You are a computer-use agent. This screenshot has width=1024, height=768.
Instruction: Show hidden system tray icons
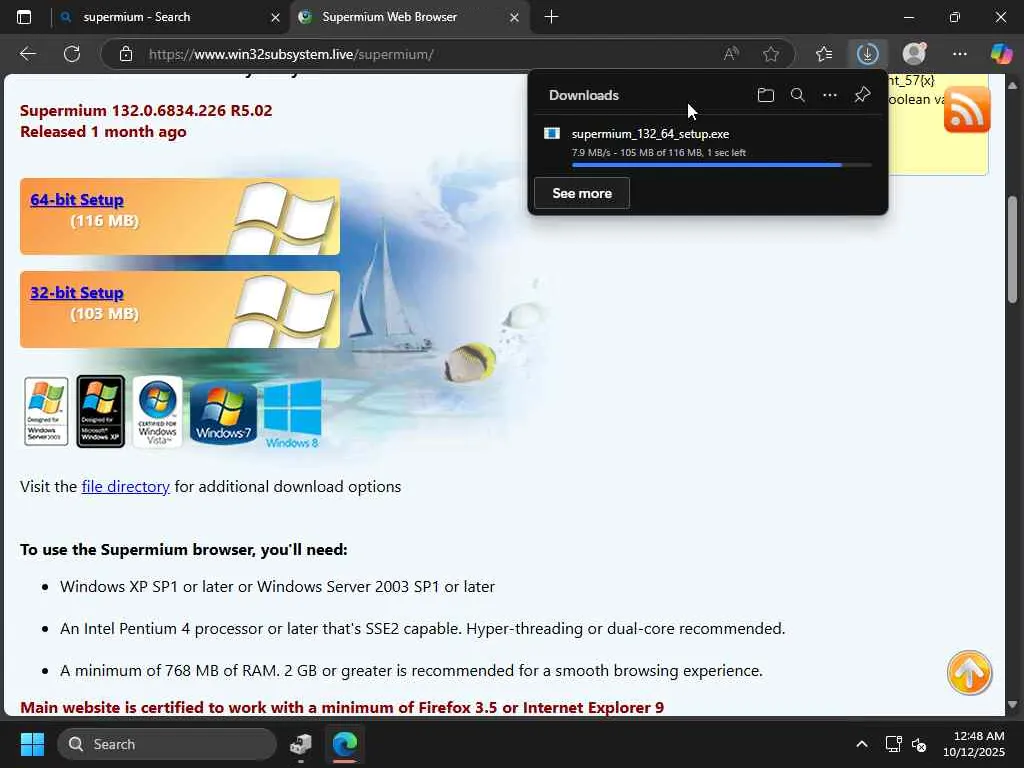(x=862, y=744)
